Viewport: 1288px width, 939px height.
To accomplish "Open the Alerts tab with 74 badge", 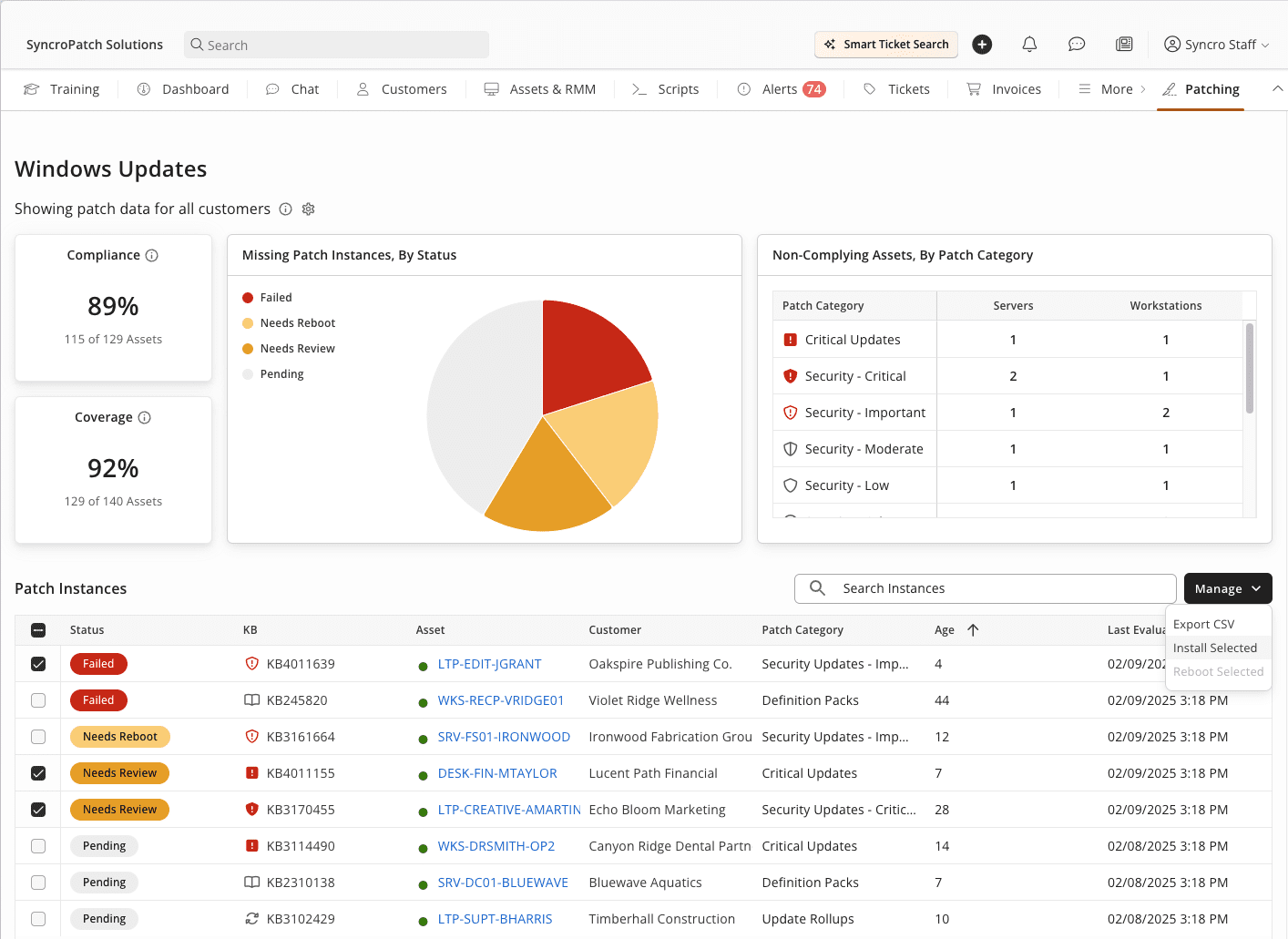I will (782, 89).
